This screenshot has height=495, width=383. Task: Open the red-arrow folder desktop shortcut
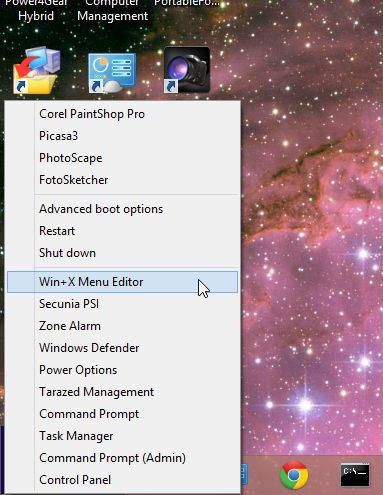[37, 70]
